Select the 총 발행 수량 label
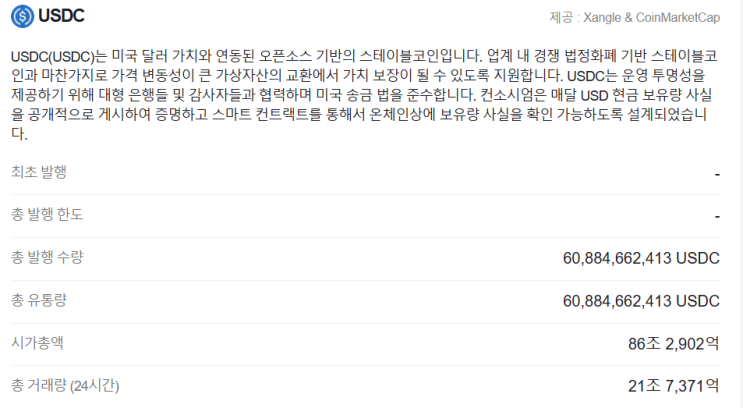Screen dimensions: 743x408 pyautogui.click(x=47, y=257)
